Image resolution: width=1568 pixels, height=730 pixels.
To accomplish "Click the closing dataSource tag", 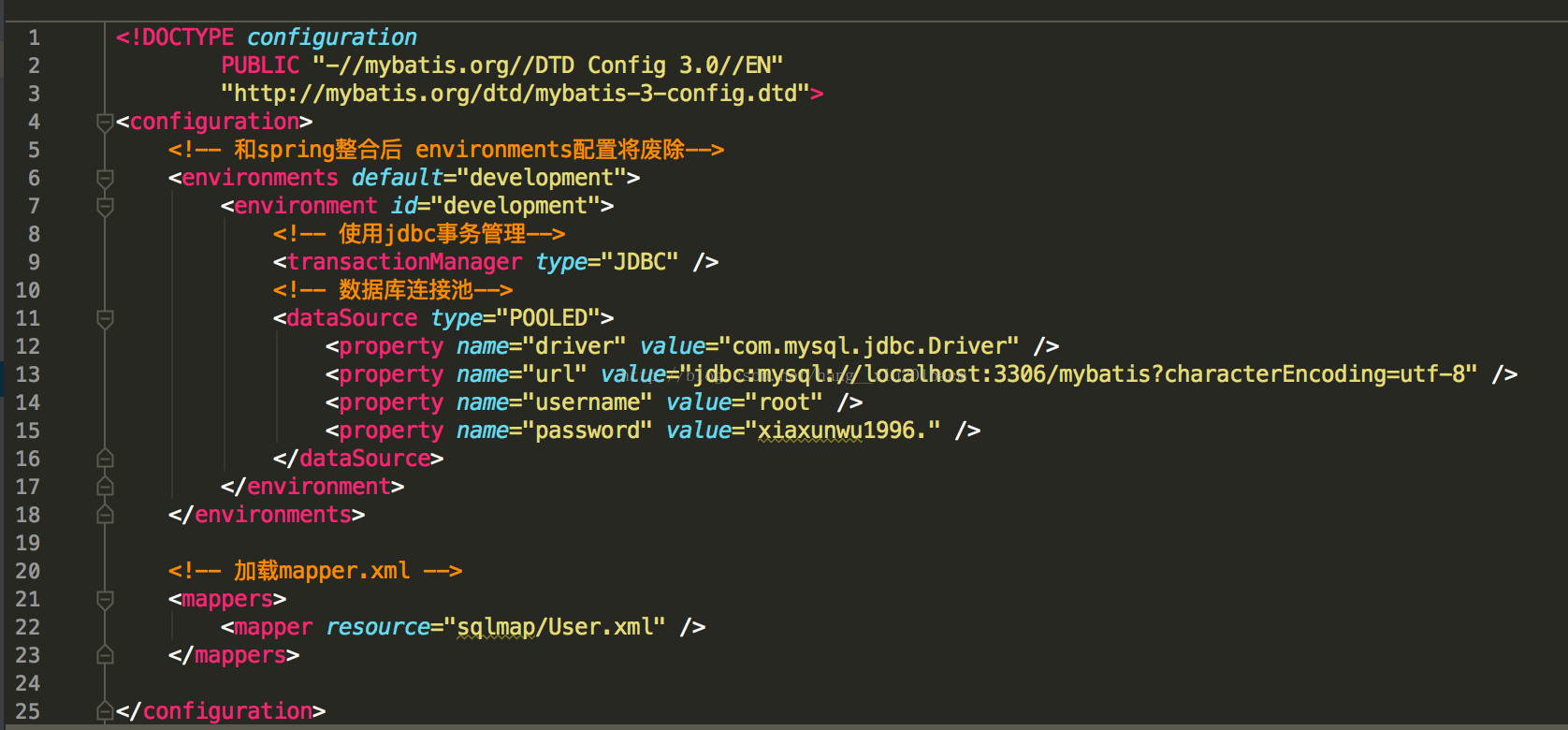I will pos(358,459).
